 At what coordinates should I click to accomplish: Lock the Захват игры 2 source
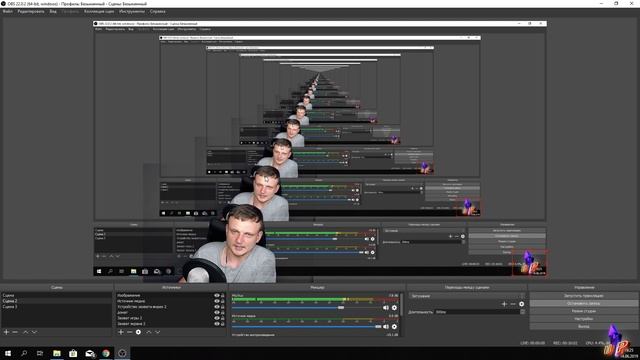223,318
